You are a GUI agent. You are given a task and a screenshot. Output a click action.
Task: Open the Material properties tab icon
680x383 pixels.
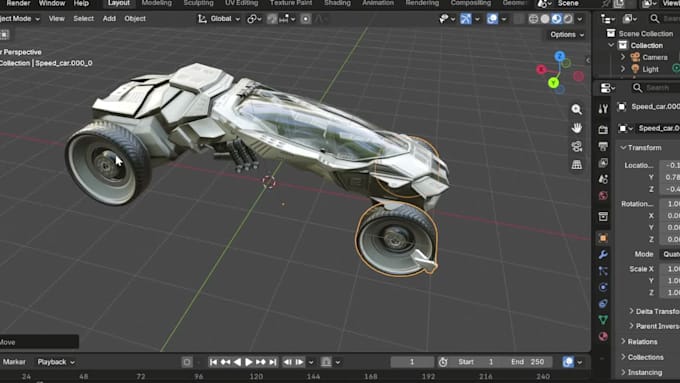coord(603,337)
